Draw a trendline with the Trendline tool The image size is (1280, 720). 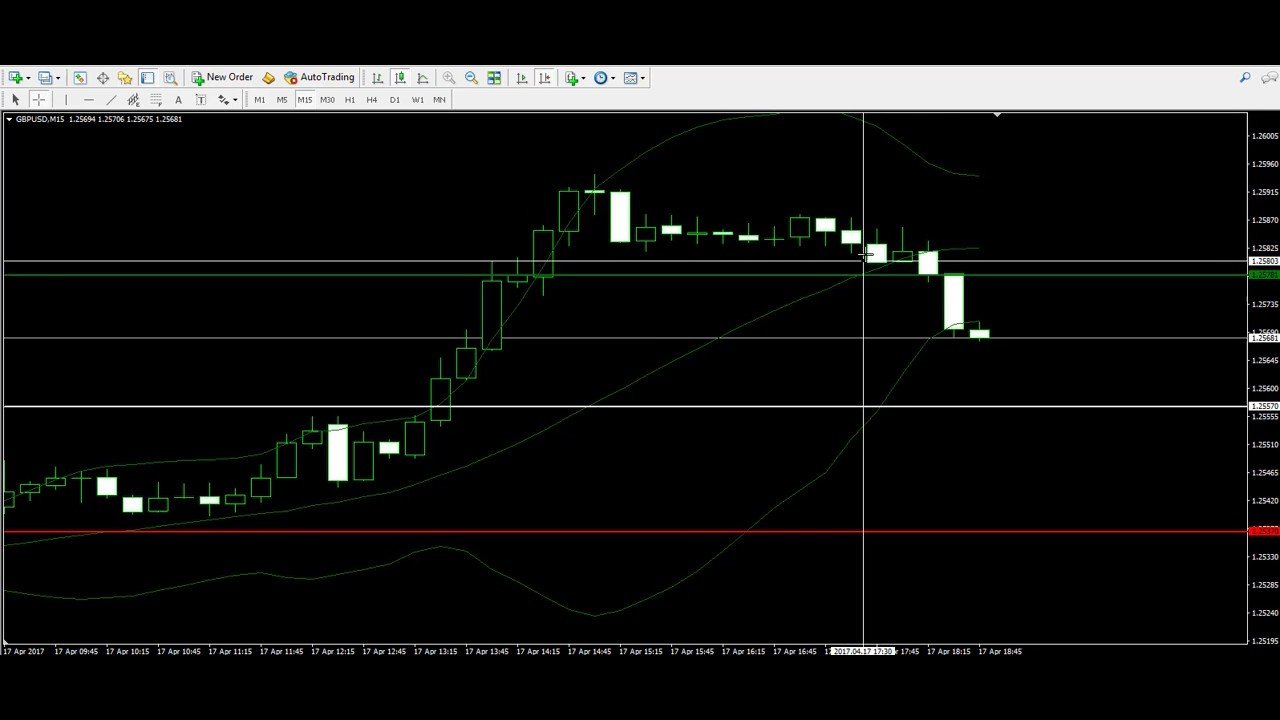(x=110, y=100)
